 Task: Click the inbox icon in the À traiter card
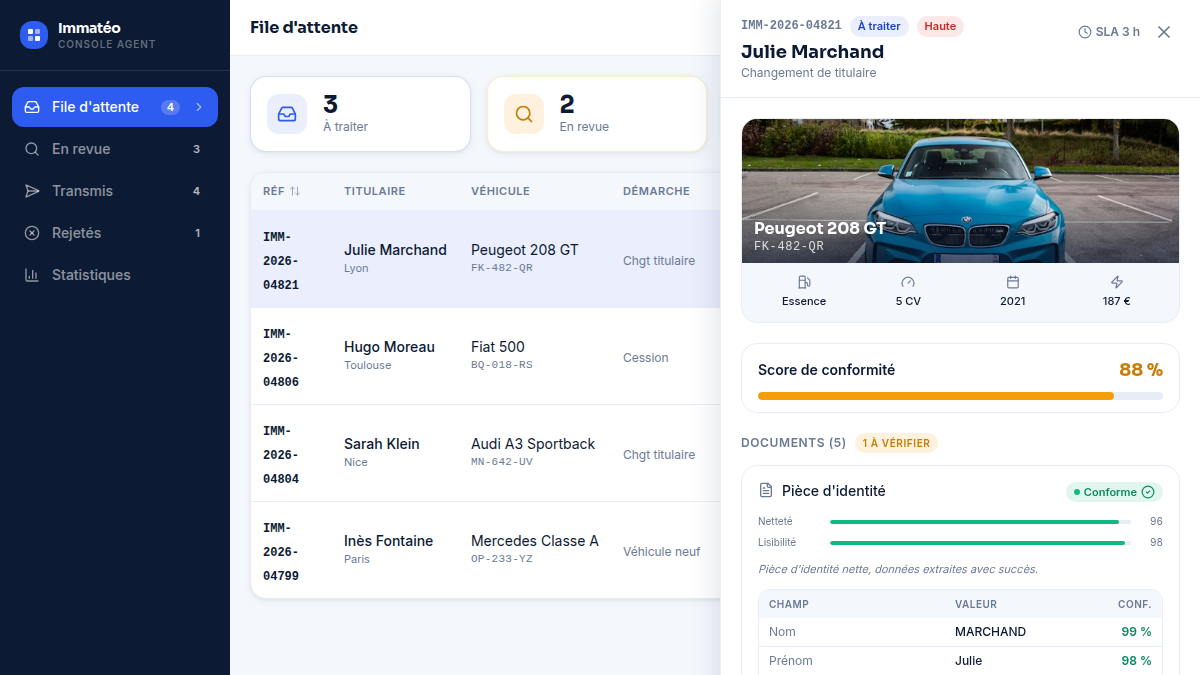(287, 114)
